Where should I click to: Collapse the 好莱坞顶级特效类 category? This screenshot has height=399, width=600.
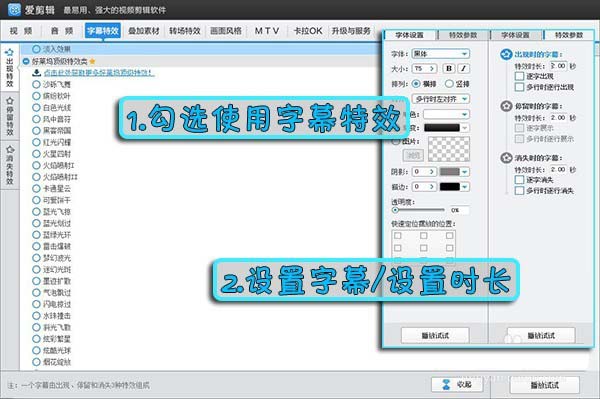click(x=26, y=61)
